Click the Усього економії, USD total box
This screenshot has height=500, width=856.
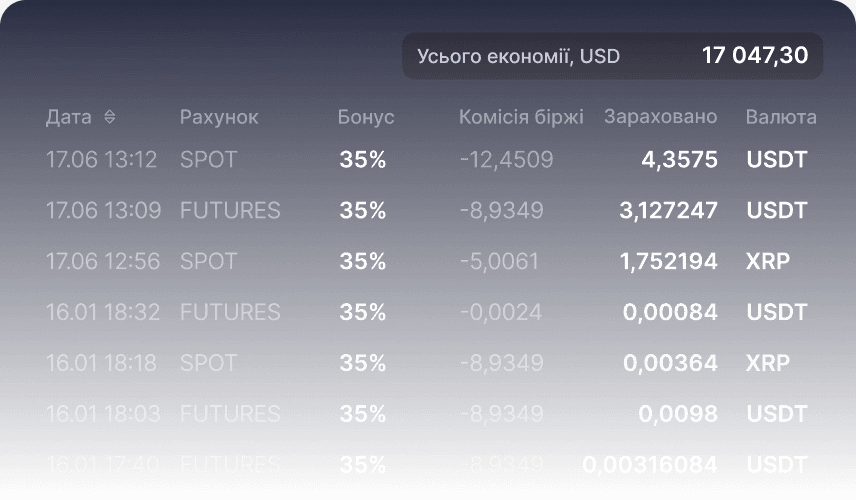click(x=612, y=56)
